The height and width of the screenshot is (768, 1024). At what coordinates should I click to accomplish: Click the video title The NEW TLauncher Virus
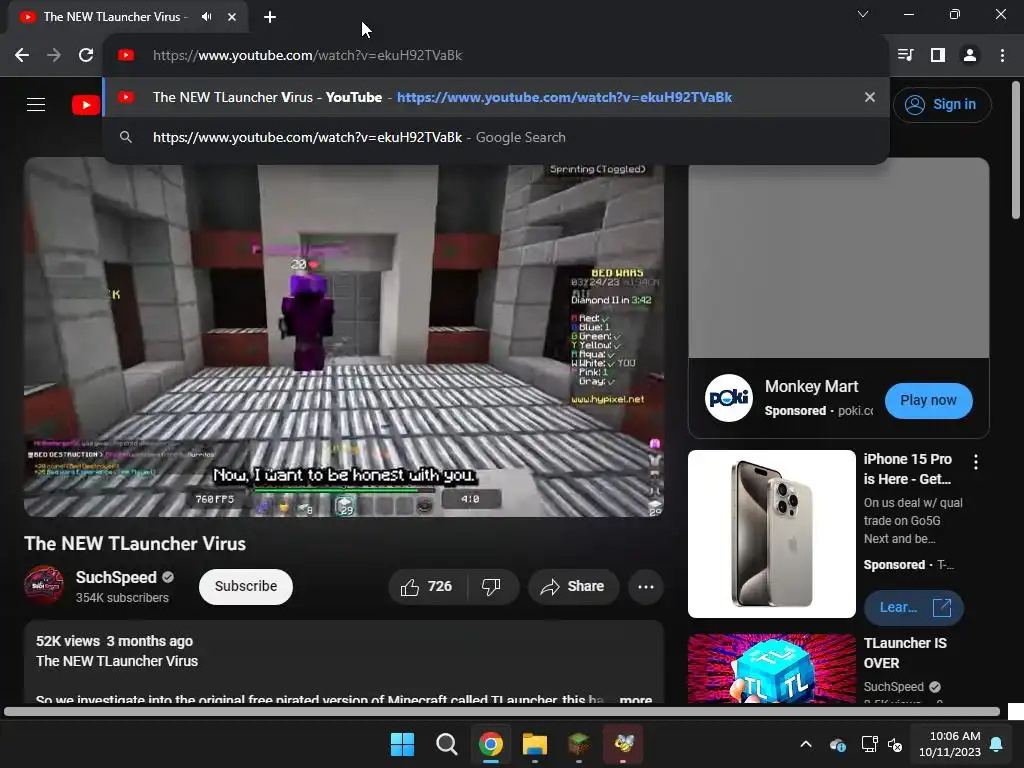[135, 543]
